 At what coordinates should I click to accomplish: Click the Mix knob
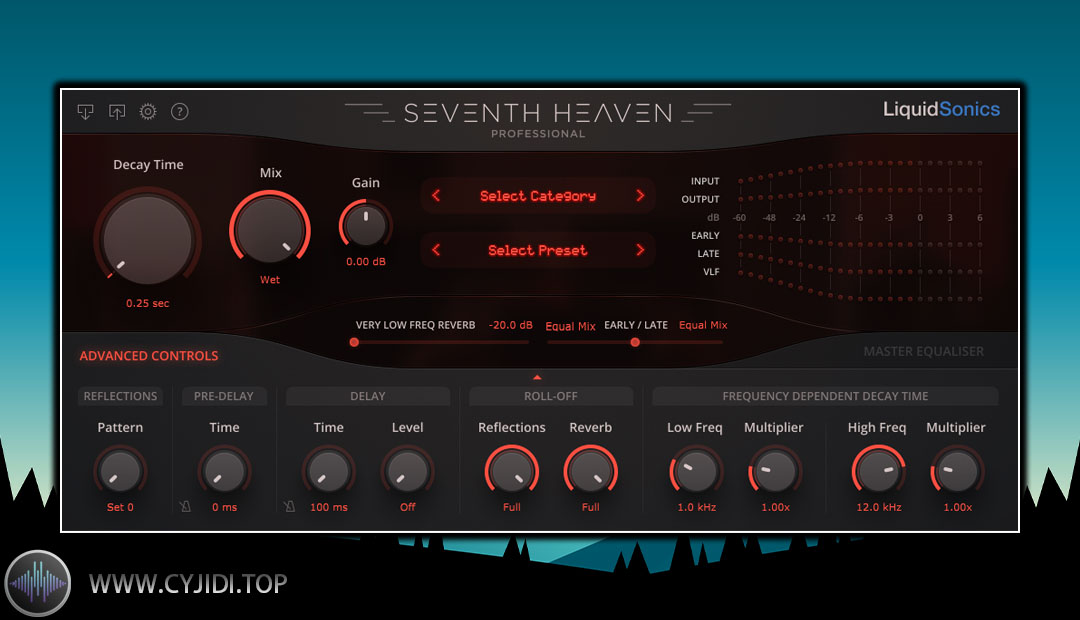(x=270, y=228)
